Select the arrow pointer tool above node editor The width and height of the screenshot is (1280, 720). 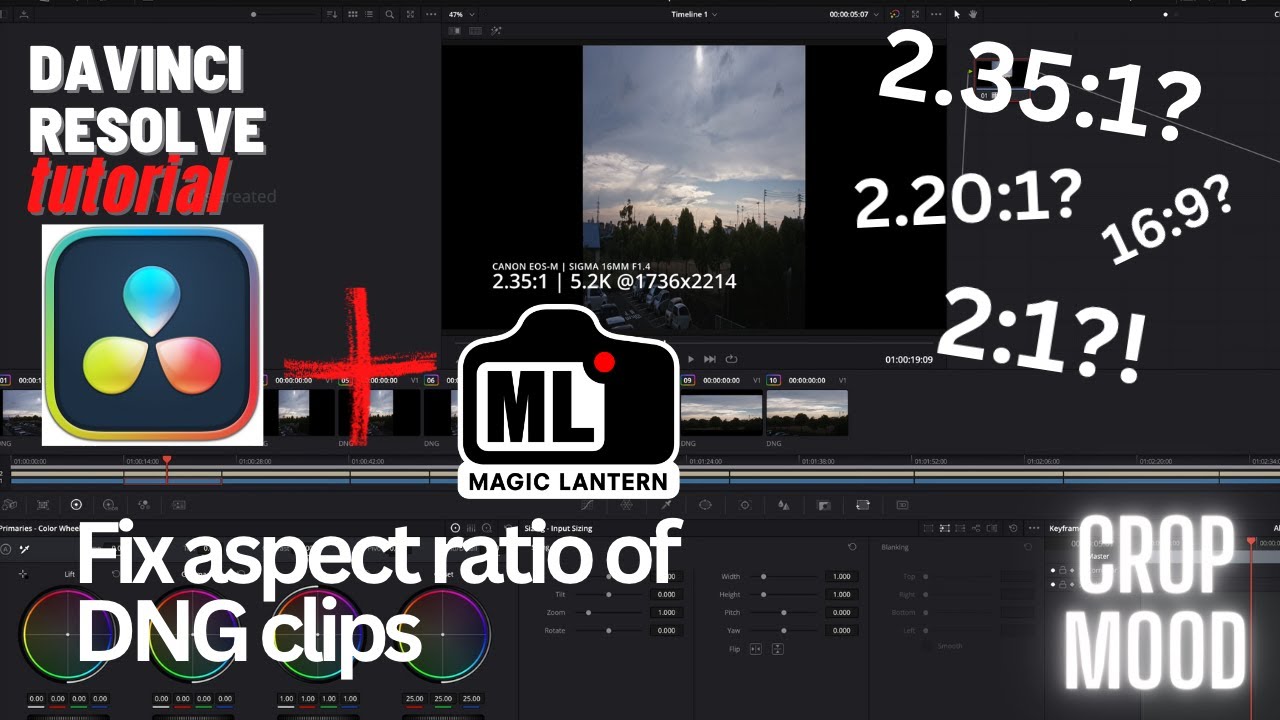957,14
